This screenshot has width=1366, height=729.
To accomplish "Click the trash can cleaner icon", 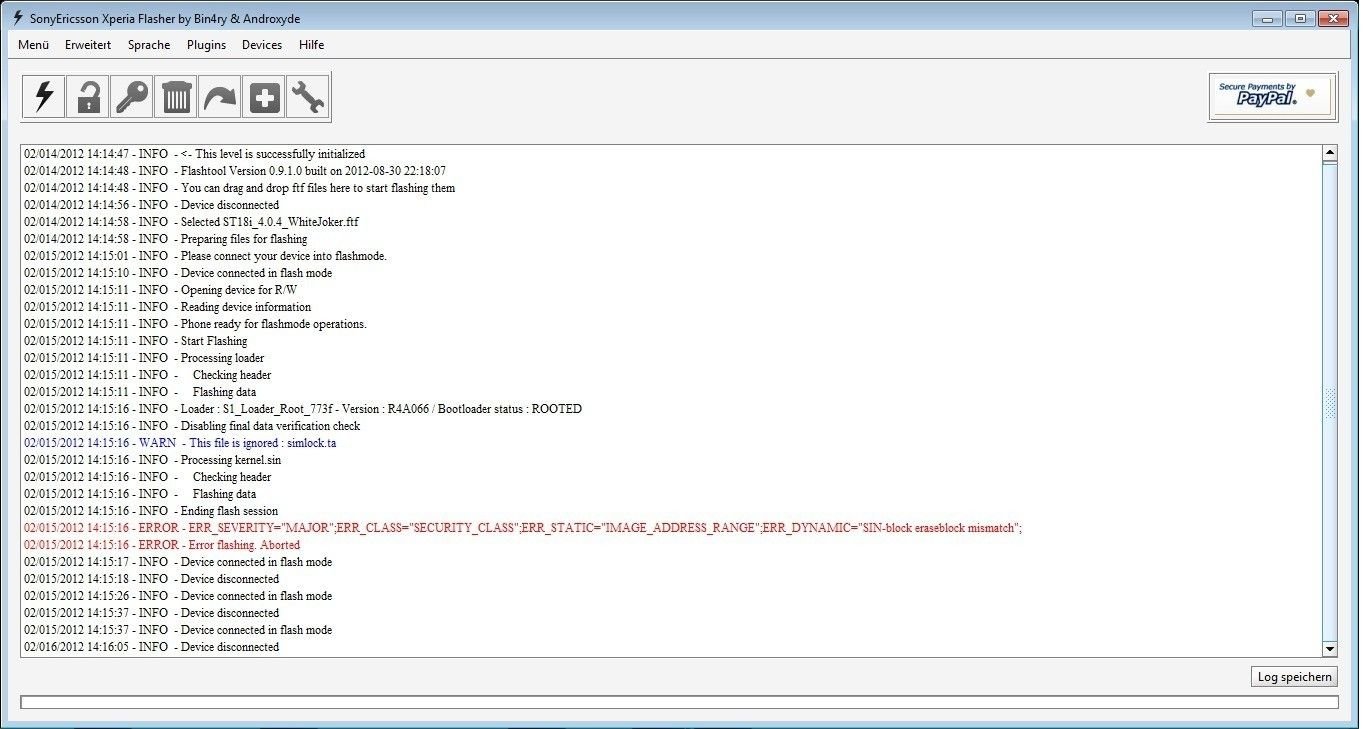I will point(176,97).
